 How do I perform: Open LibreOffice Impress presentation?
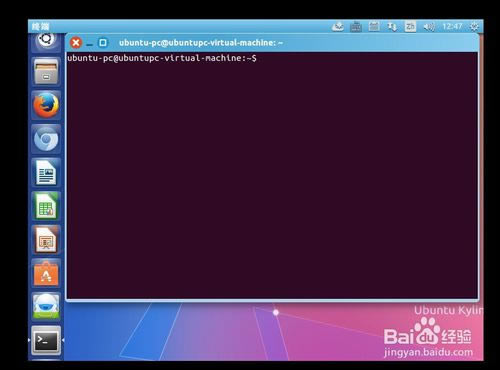pos(46,240)
